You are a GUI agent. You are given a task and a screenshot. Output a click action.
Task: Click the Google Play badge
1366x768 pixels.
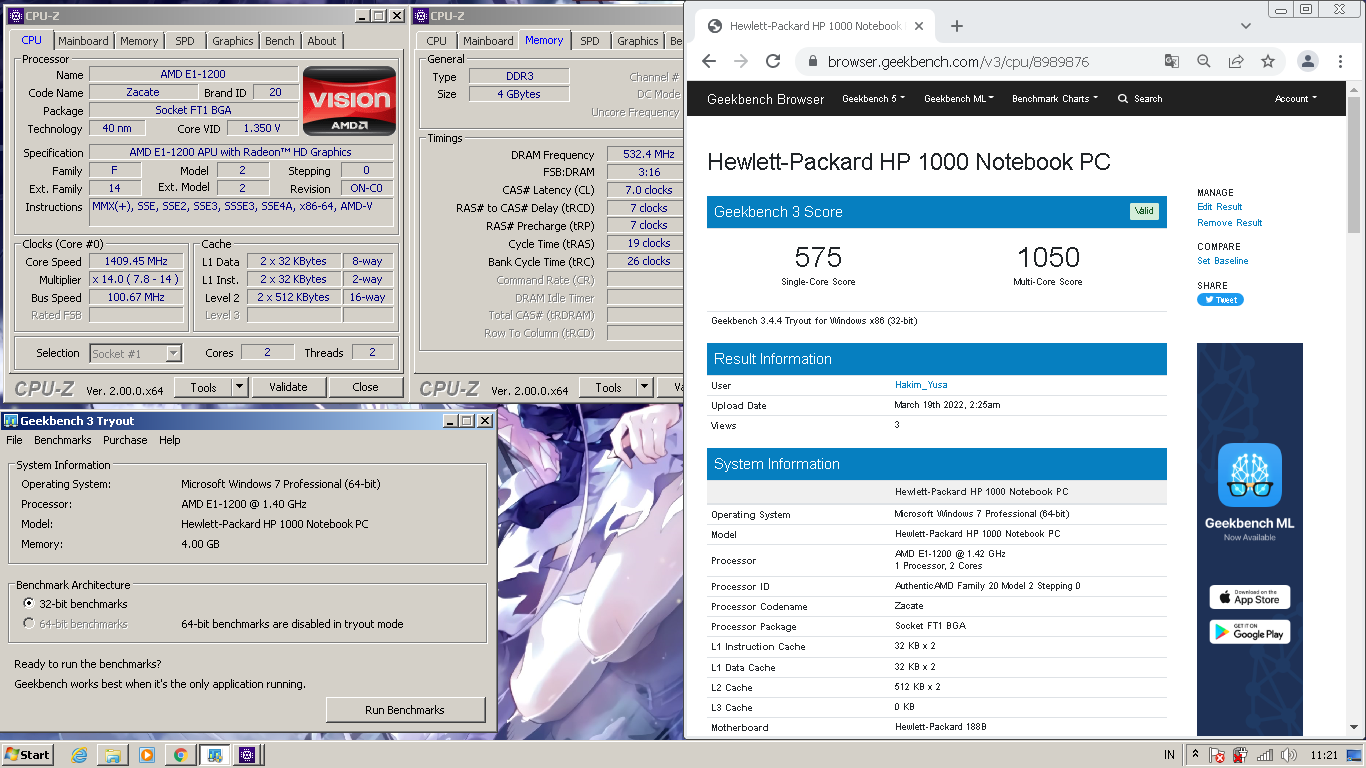click(1250, 632)
